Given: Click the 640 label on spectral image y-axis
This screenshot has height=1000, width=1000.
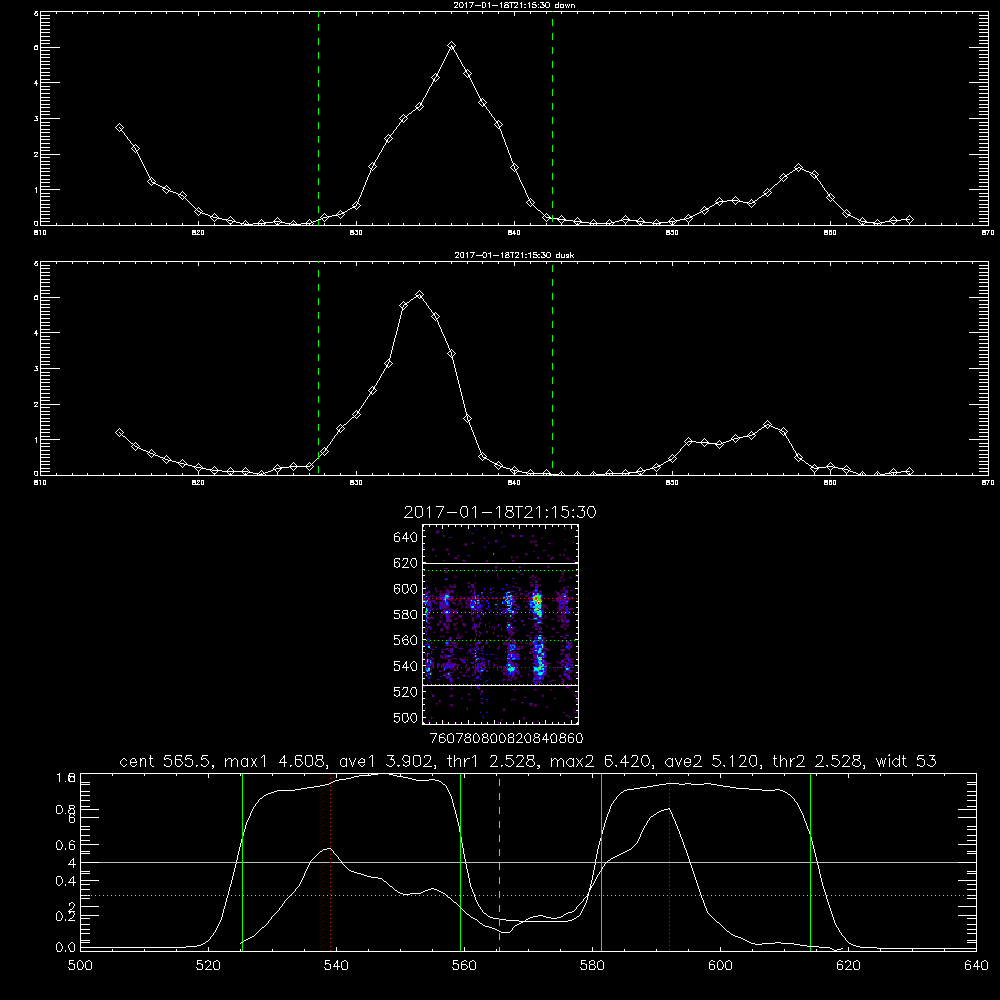Looking at the screenshot, I should tap(406, 538).
